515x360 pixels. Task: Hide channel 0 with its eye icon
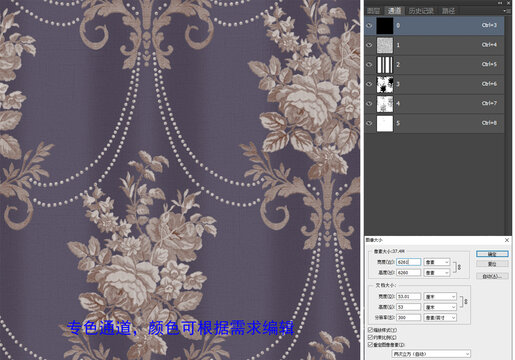tap(369, 26)
